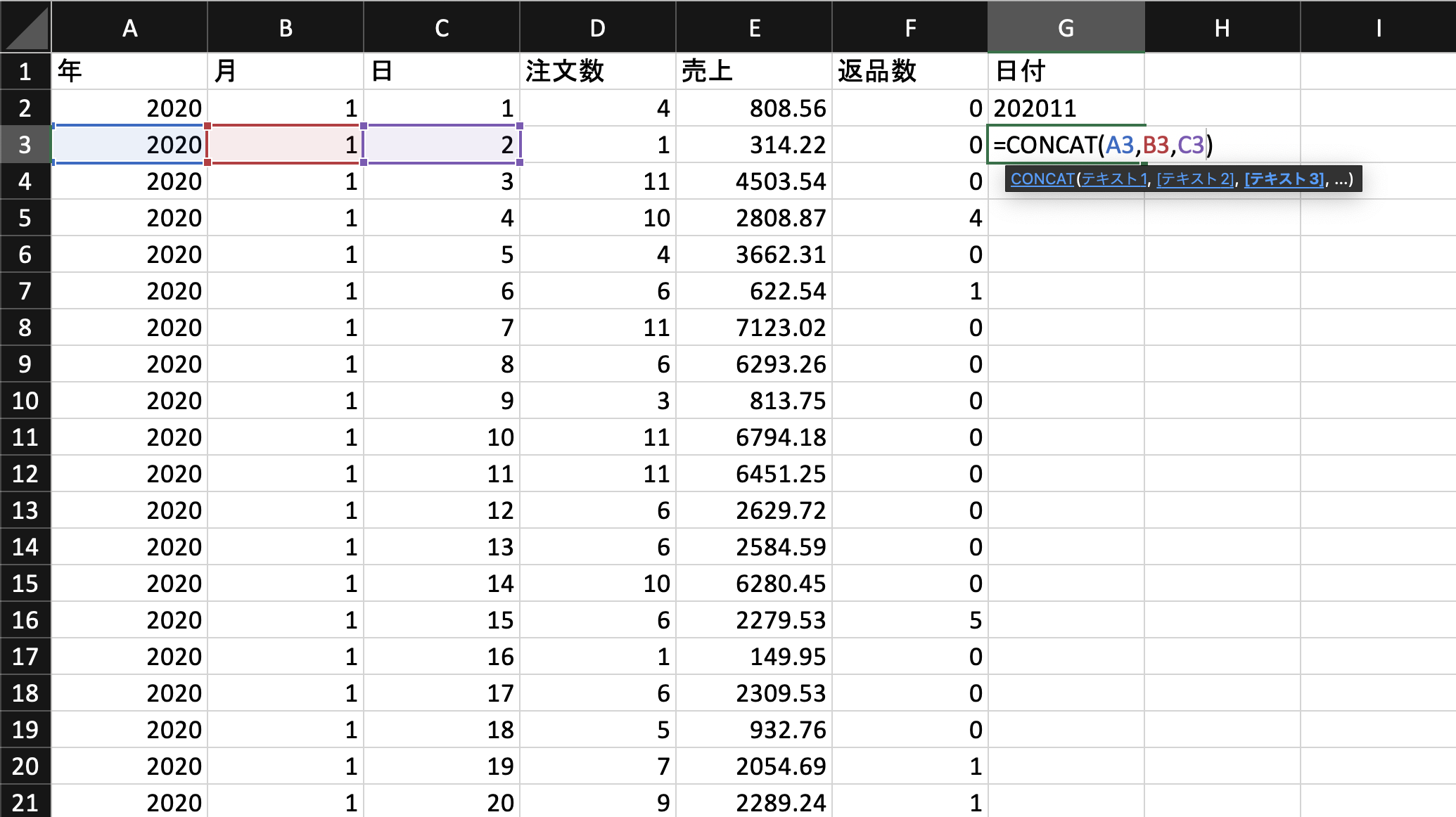Click cell B3 highlighted in red
Screen dimensions: 1456x817
point(286,145)
